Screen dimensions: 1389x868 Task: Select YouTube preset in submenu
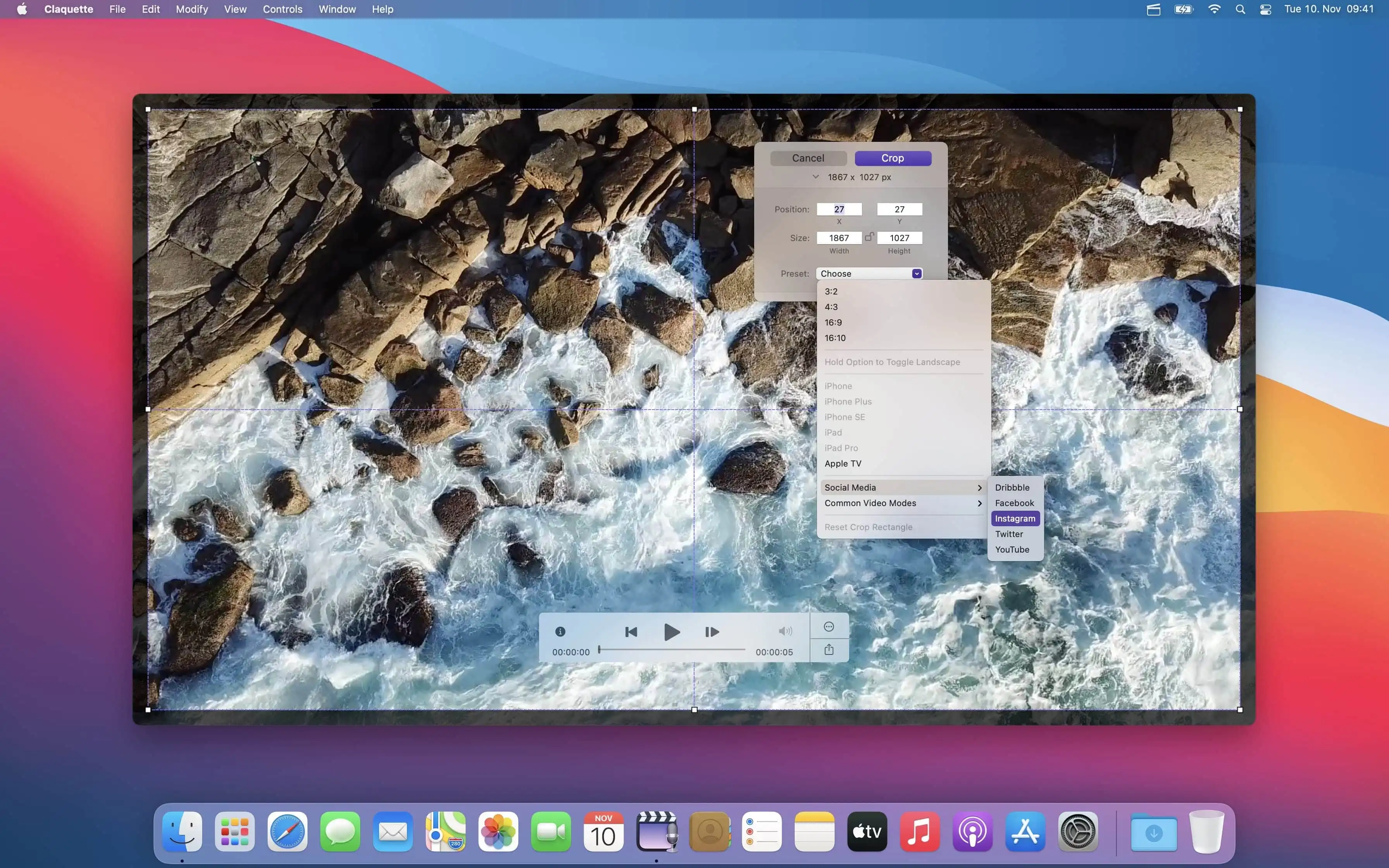tap(1012, 549)
